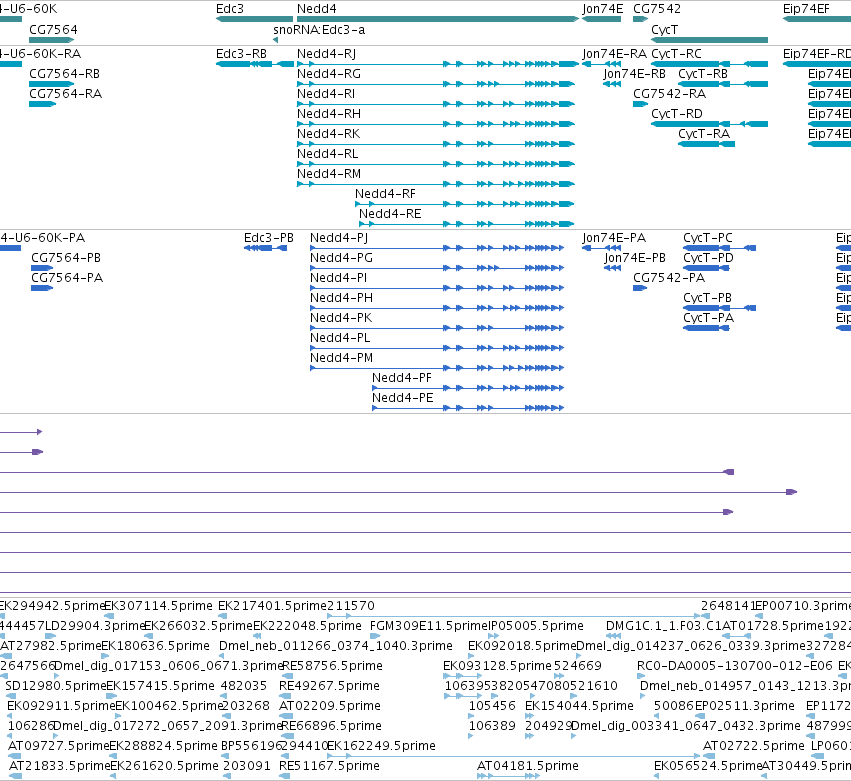Choose transcript Nedd4-RK
This screenshot has width=851, height=781.
pos(328,134)
